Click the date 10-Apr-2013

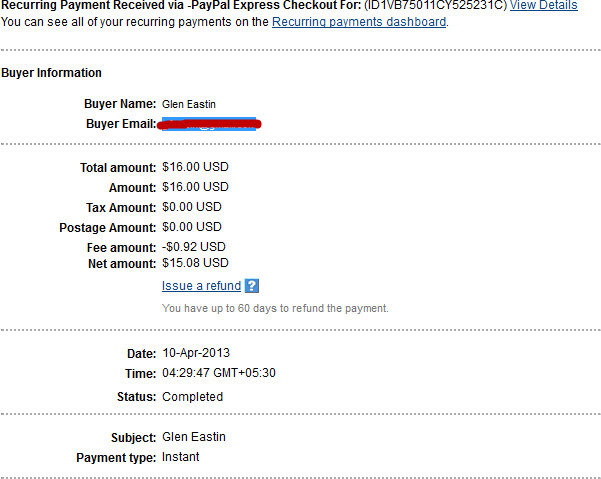tap(196, 353)
